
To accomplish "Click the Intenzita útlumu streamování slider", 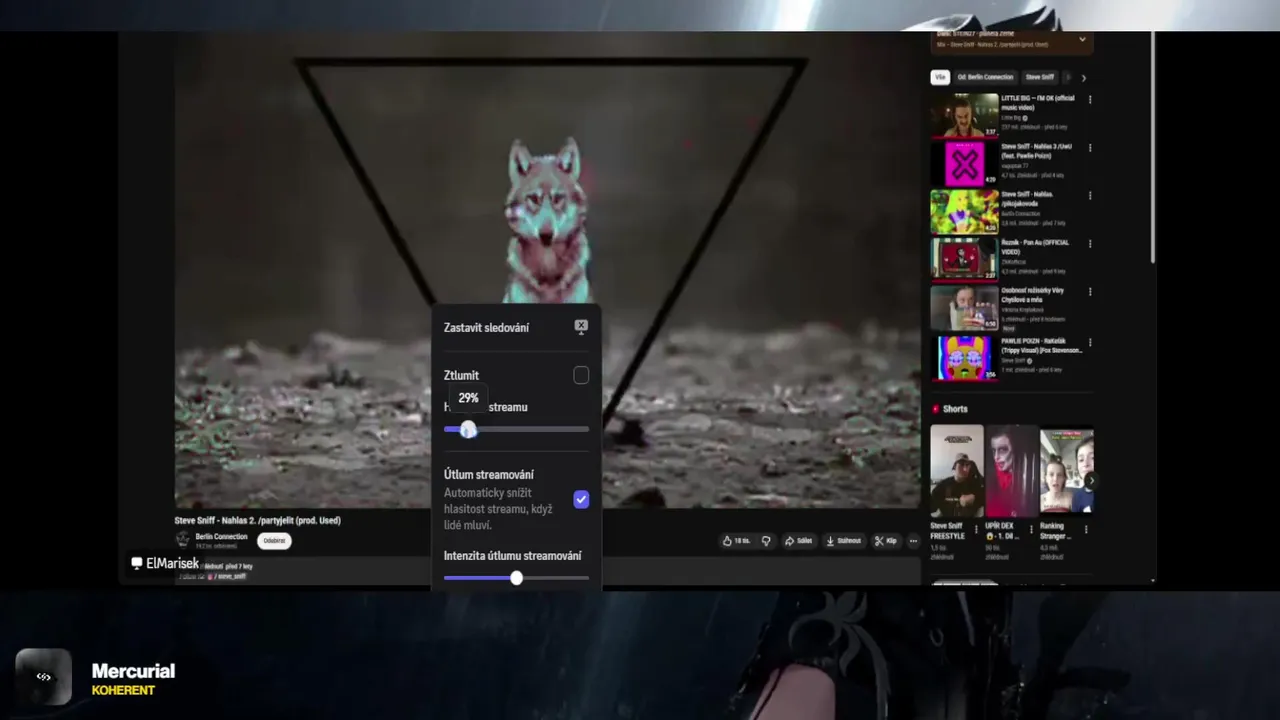I will click(x=516, y=578).
